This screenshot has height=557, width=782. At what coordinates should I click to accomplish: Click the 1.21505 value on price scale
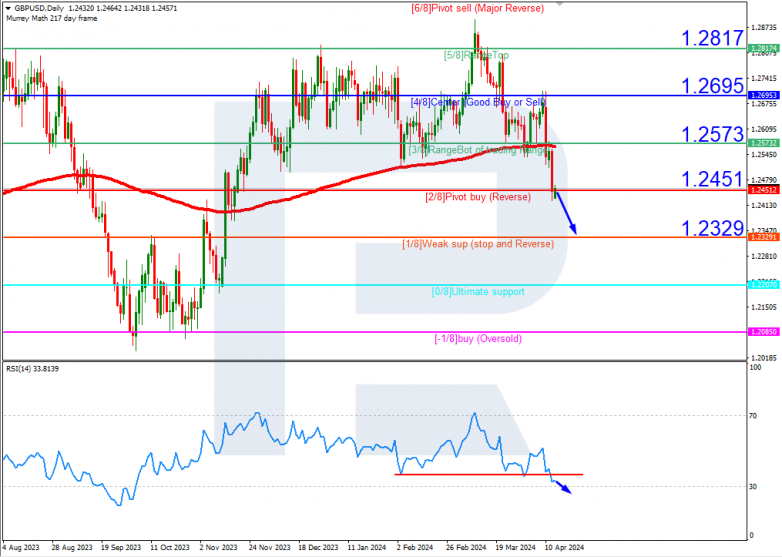(x=764, y=307)
